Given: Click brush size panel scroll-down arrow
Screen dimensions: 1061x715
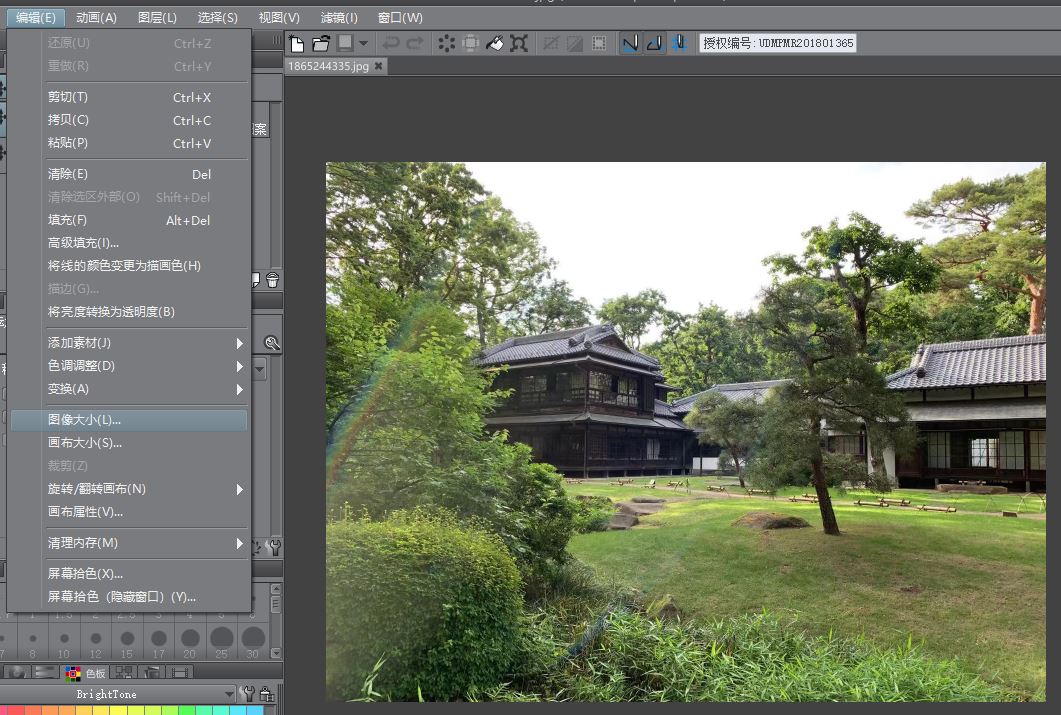Looking at the screenshot, I should click(x=275, y=653).
